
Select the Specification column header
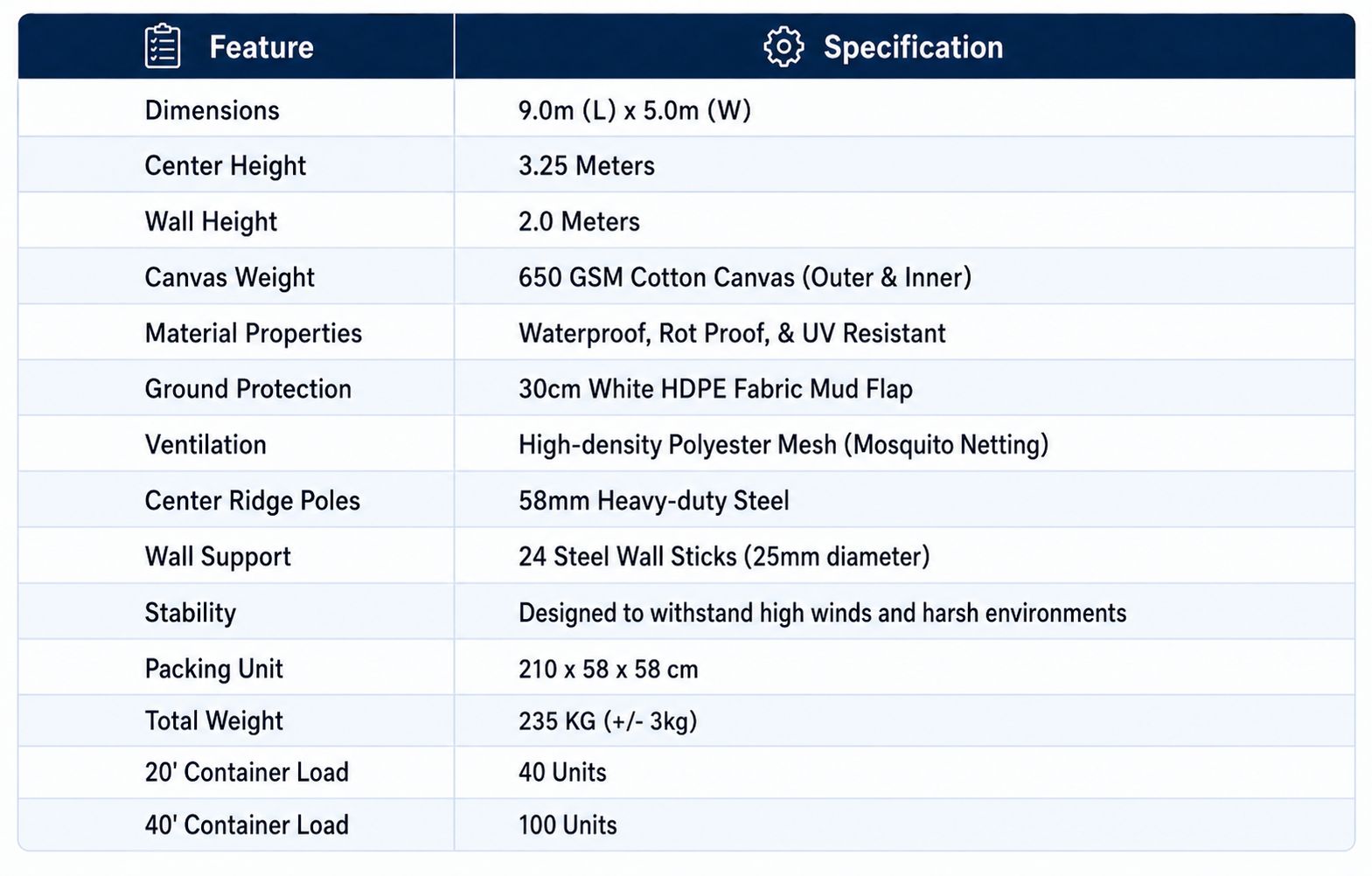(x=905, y=46)
